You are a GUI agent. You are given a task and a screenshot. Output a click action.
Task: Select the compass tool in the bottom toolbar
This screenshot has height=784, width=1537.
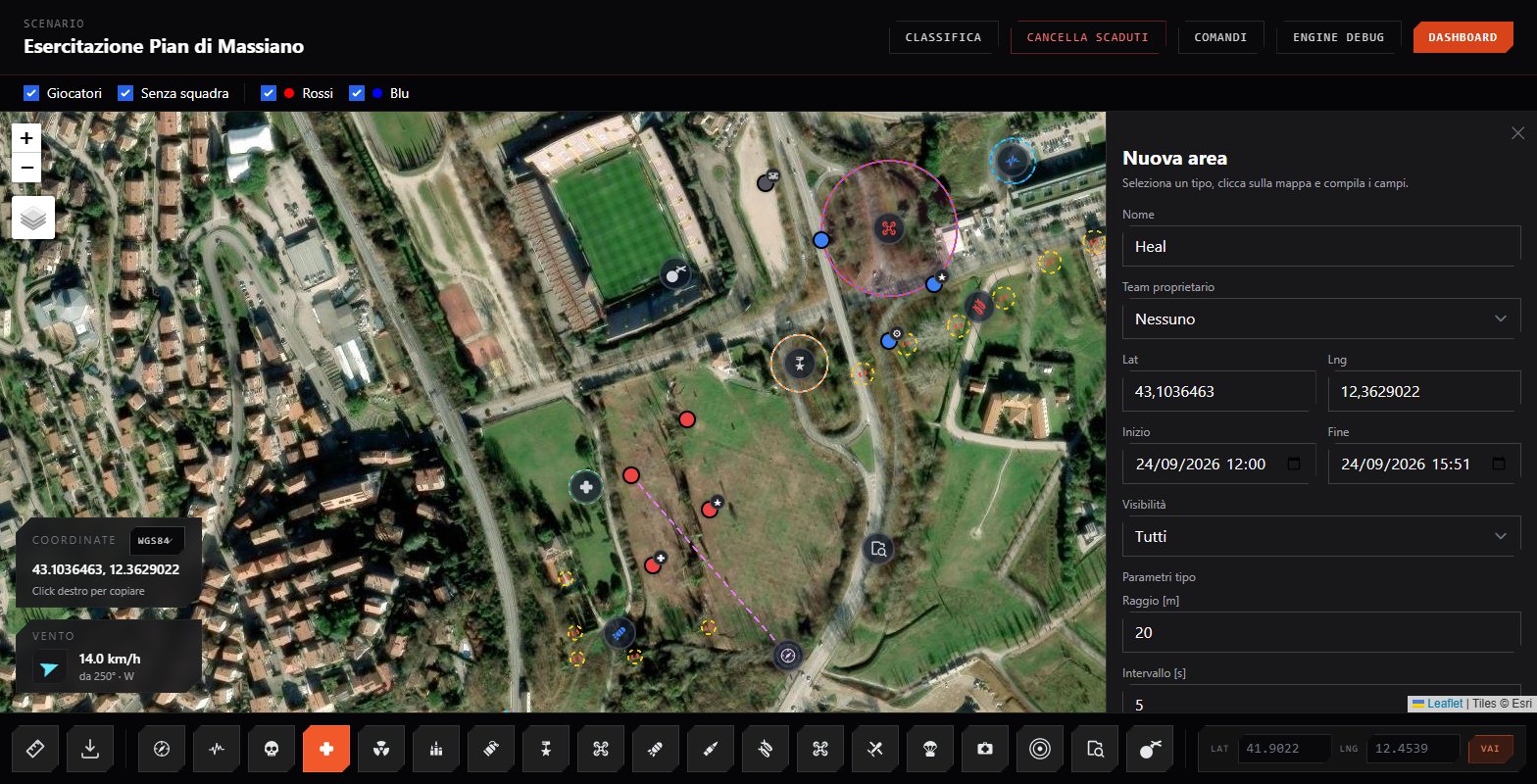click(x=162, y=750)
